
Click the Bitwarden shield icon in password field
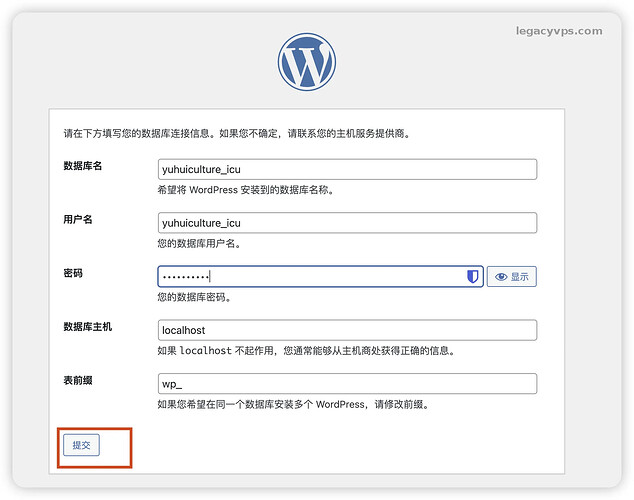(x=472, y=276)
